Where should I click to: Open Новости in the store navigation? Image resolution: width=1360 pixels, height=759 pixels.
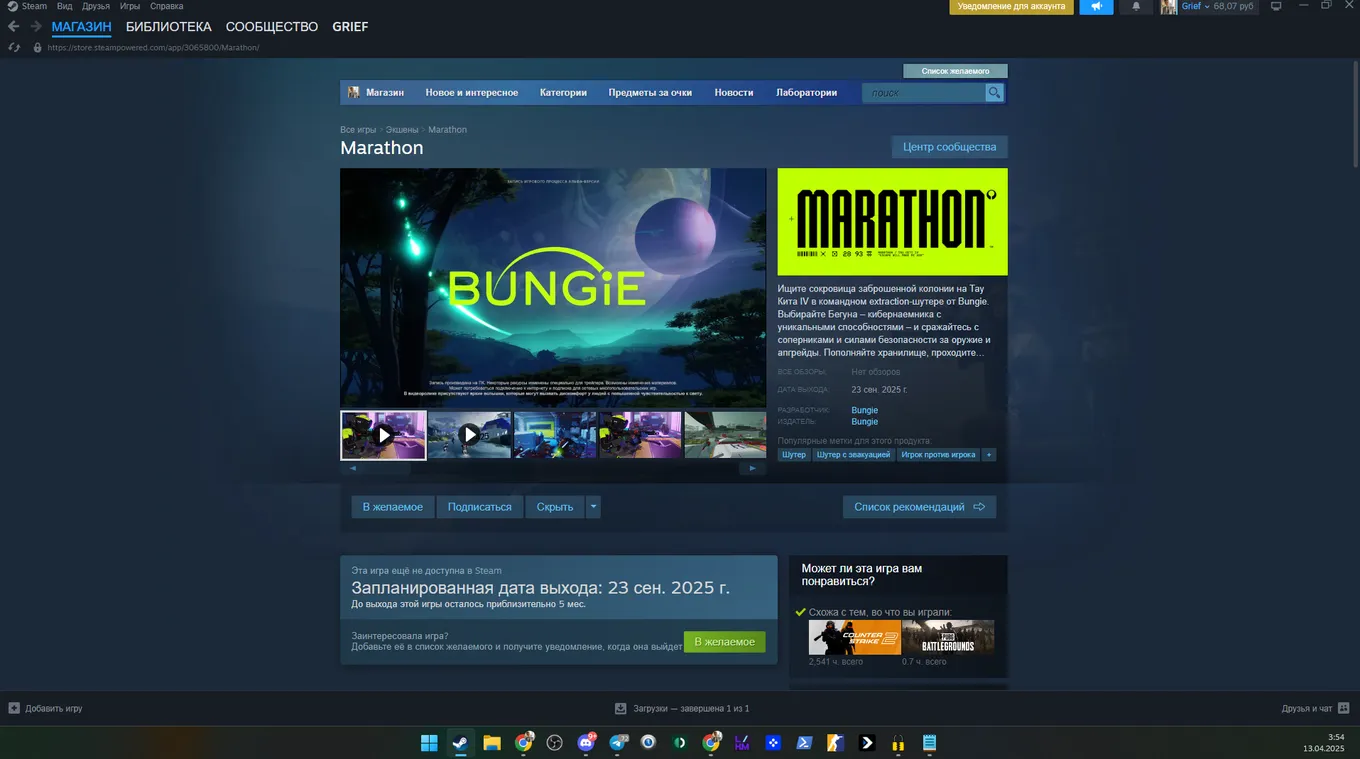point(734,93)
